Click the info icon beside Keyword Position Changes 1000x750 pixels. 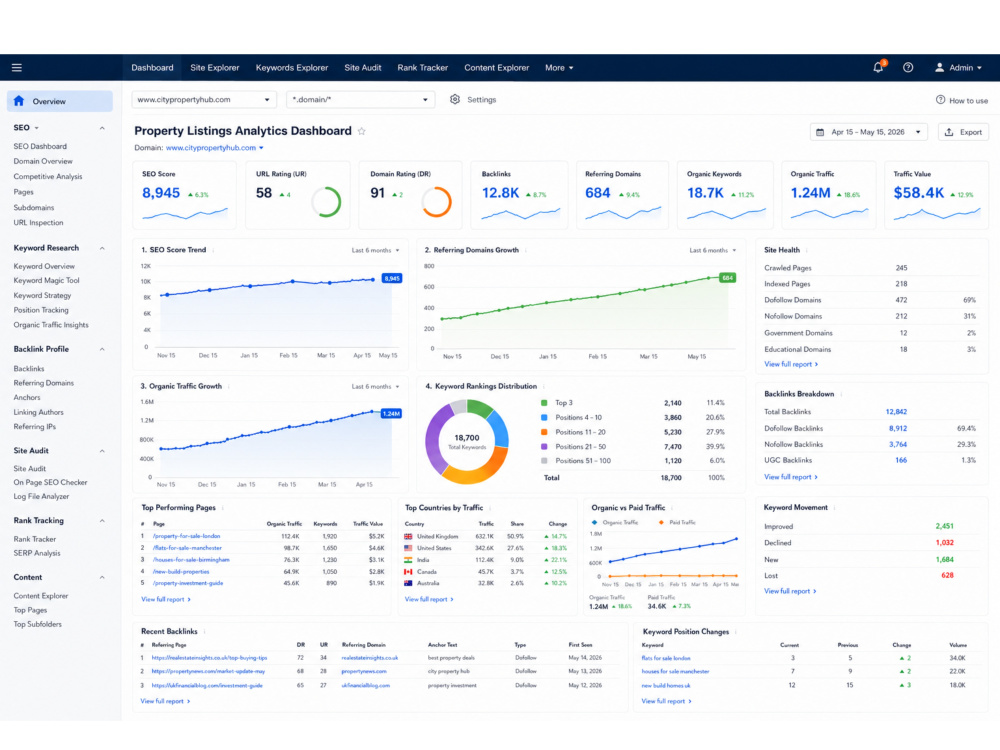click(736, 632)
